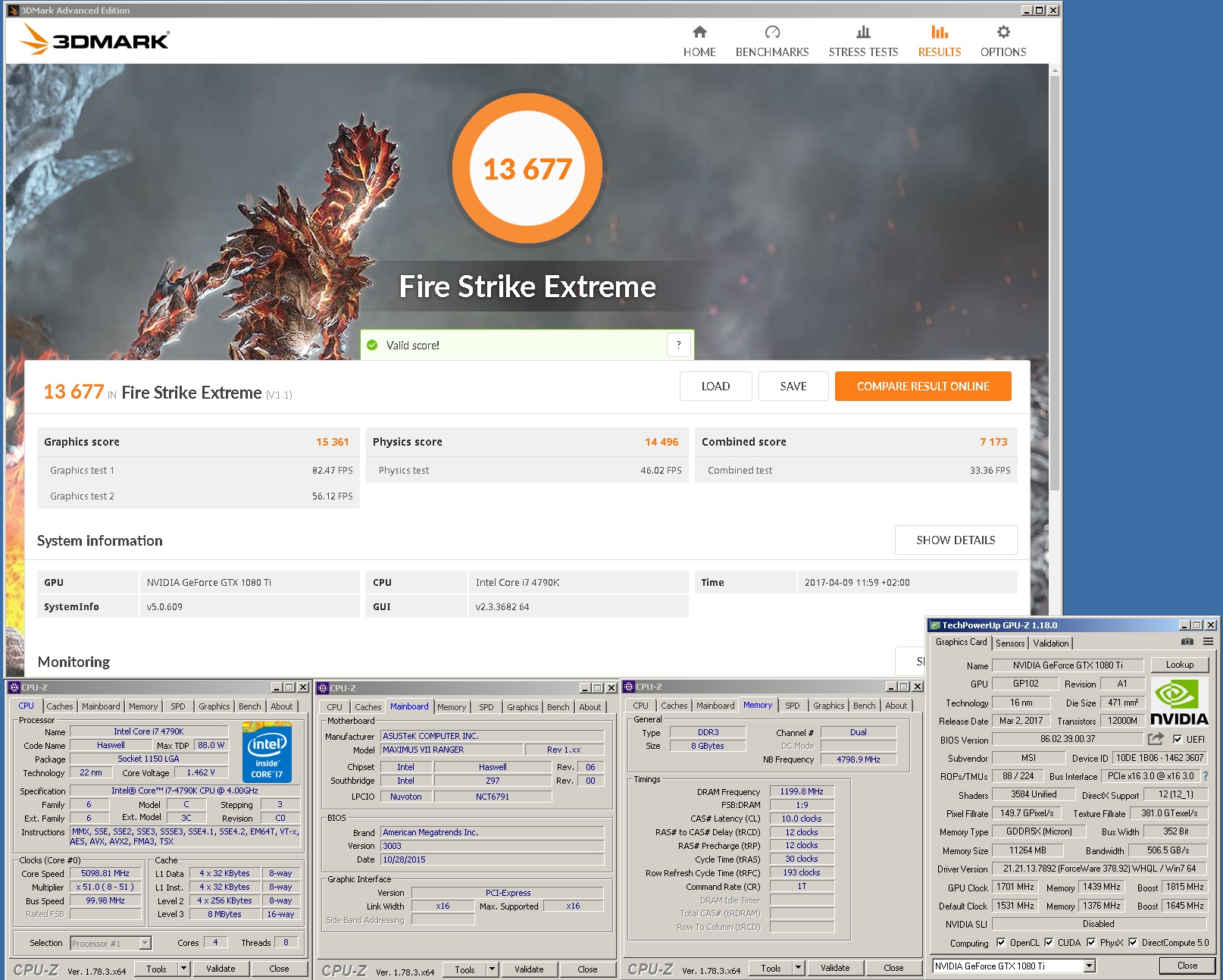
Task: Click Mainboard model MAXIMUS VII RANGER
Action: [452, 750]
